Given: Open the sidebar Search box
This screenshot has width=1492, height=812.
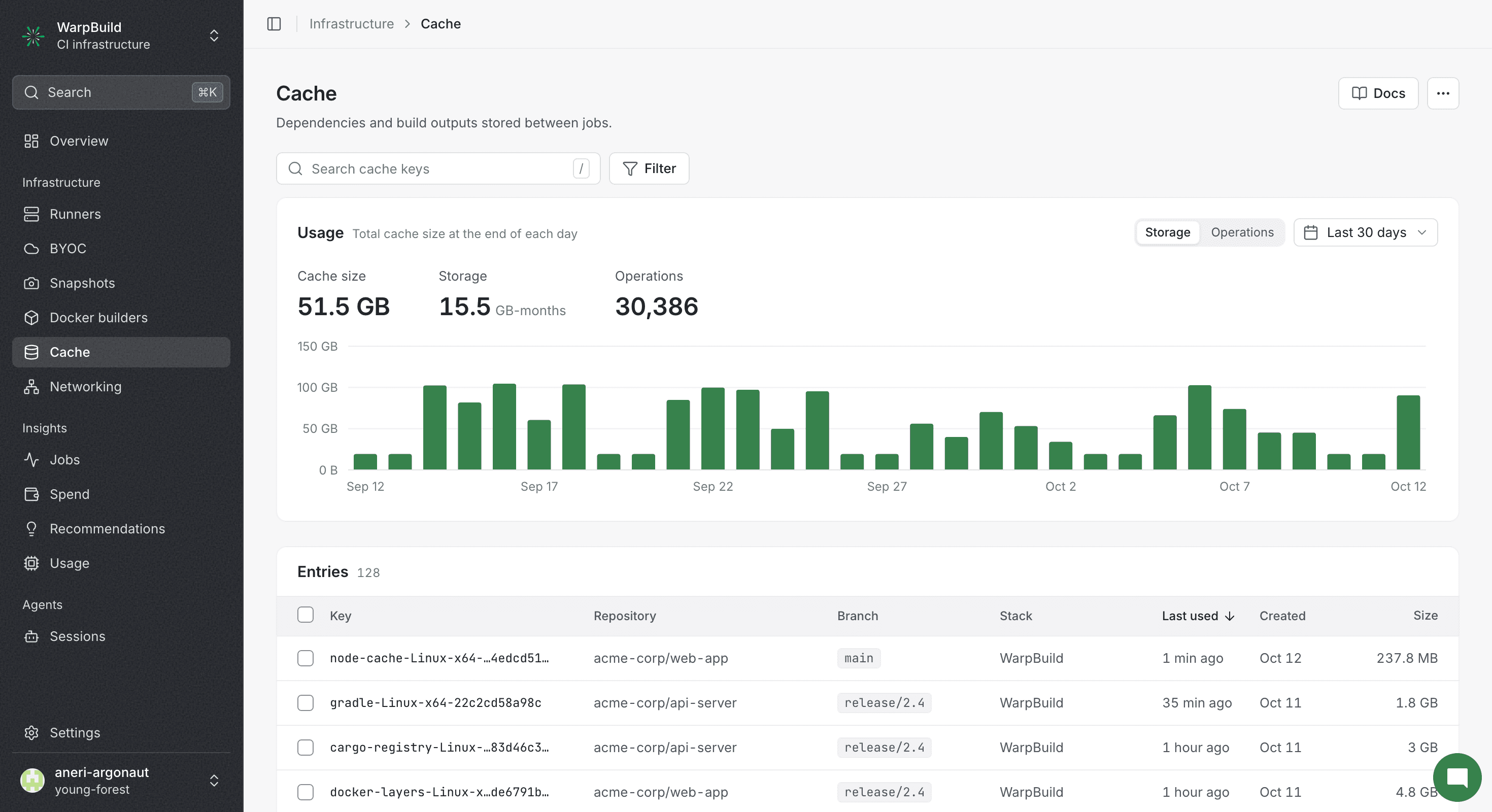Looking at the screenshot, I should click(121, 92).
